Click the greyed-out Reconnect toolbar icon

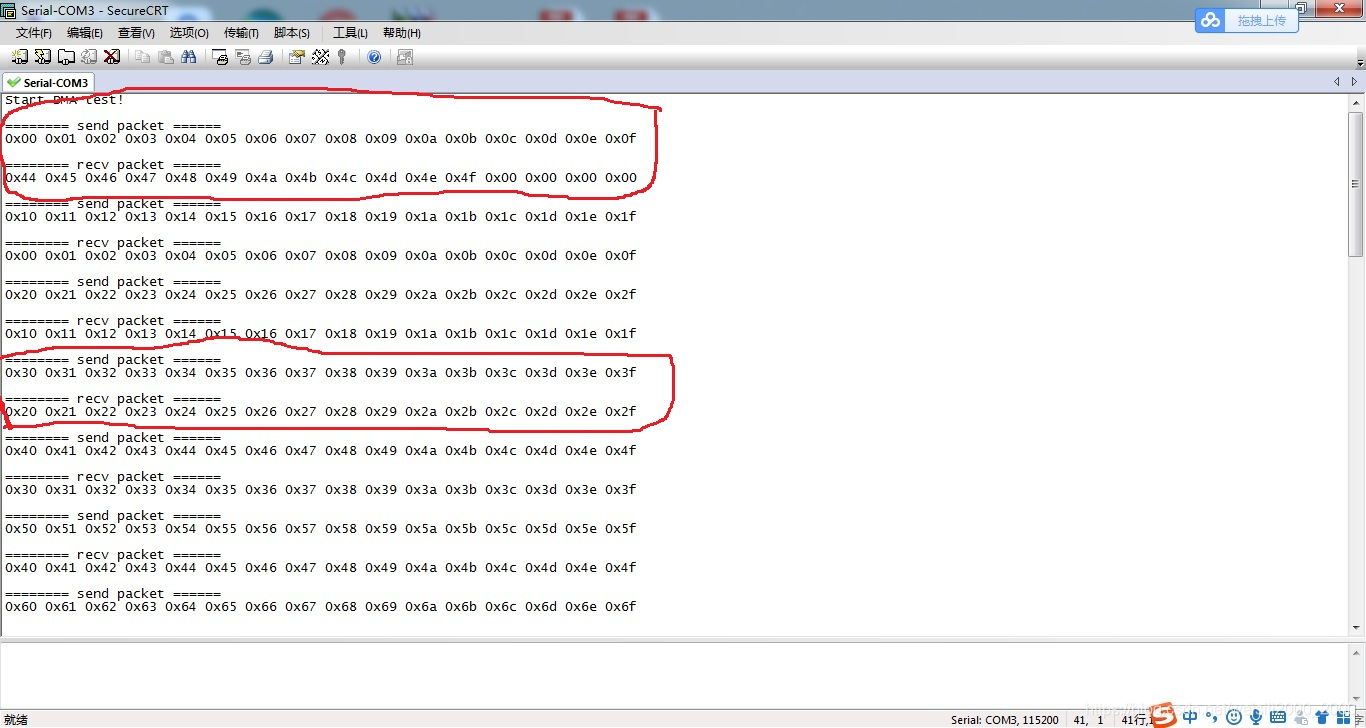pos(89,57)
